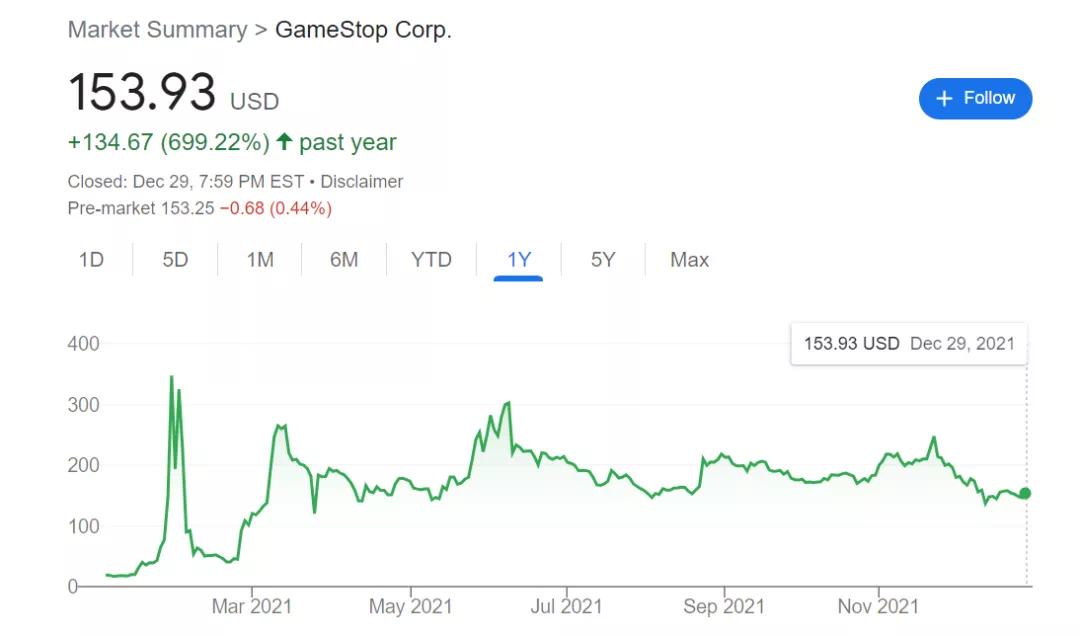
Task: Click the Nov 2021 axis label
Action: coord(878,606)
